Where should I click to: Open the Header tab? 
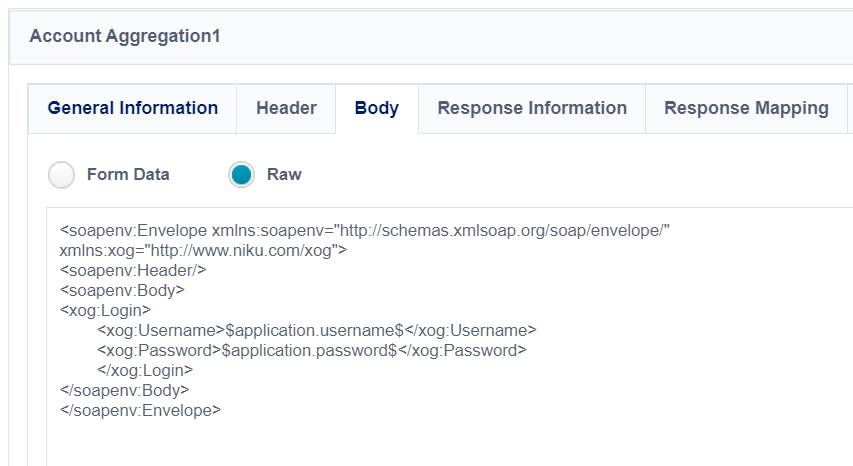286,108
